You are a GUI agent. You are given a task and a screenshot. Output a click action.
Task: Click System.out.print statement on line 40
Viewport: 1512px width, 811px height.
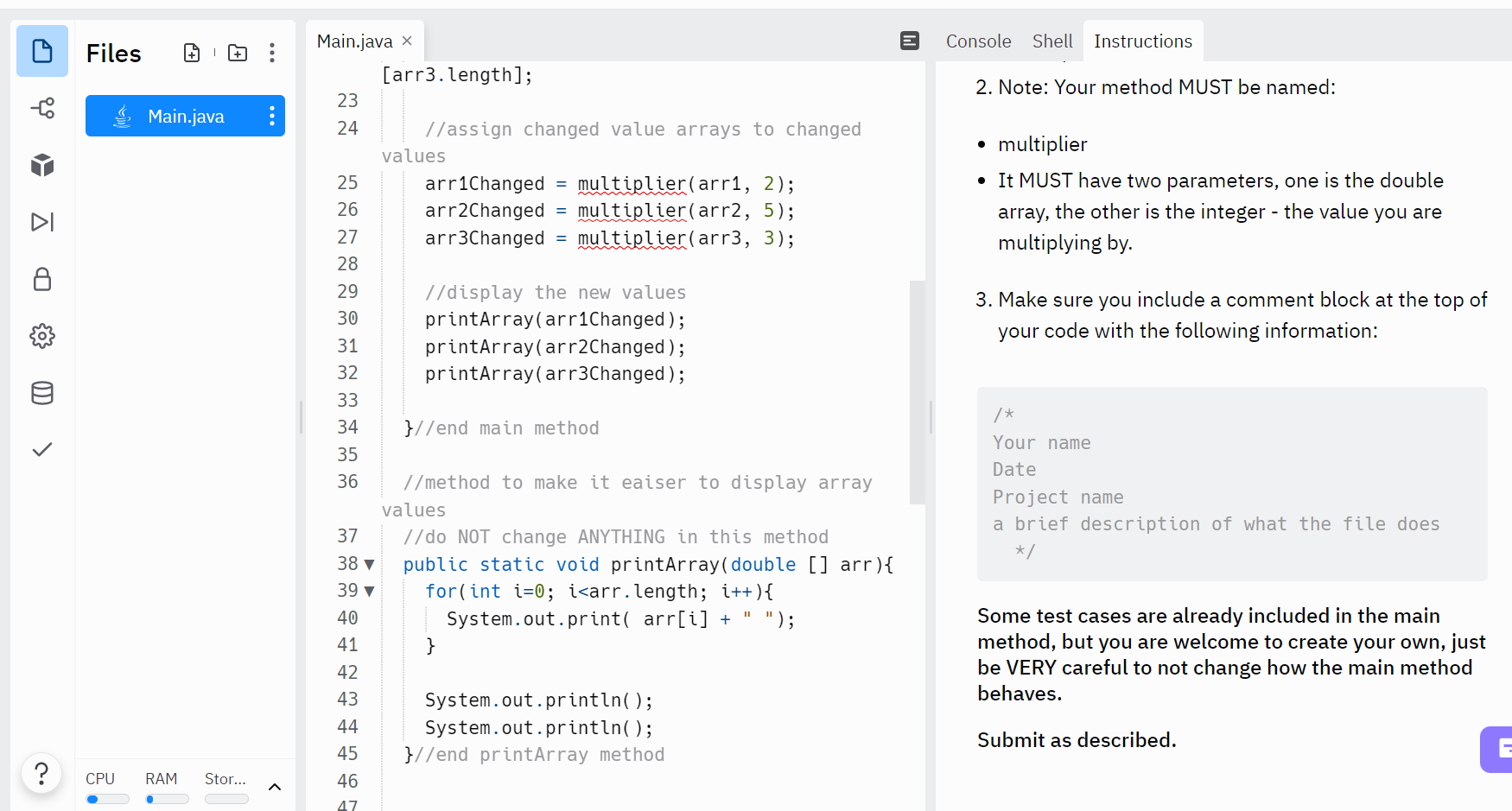tap(620, 619)
